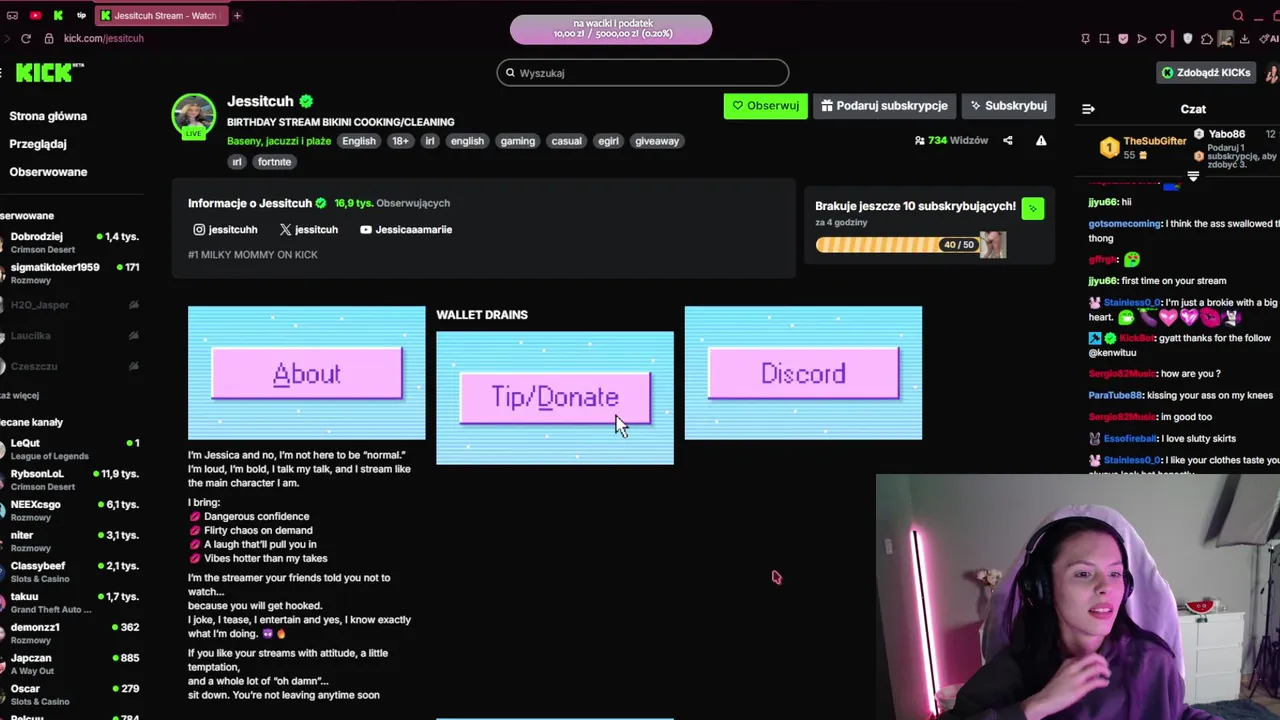Expand the leaderboard with the down arrow
This screenshot has height=720, width=1280.
pyautogui.click(x=1193, y=176)
